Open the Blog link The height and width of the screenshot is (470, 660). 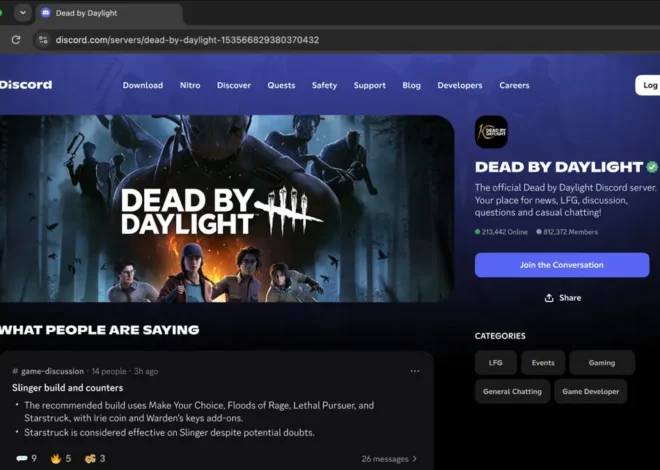[411, 85]
